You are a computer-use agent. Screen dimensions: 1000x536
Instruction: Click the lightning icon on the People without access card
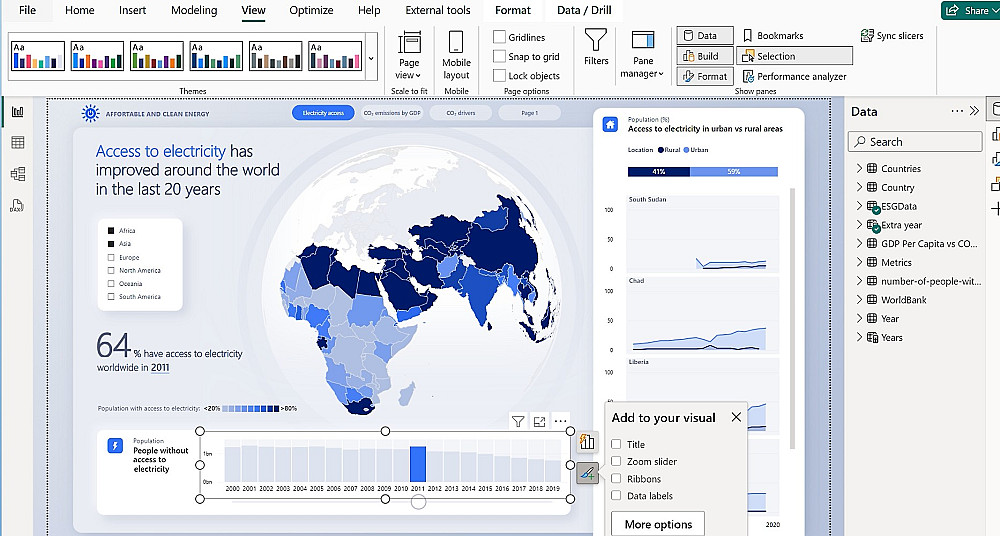(x=115, y=445)
